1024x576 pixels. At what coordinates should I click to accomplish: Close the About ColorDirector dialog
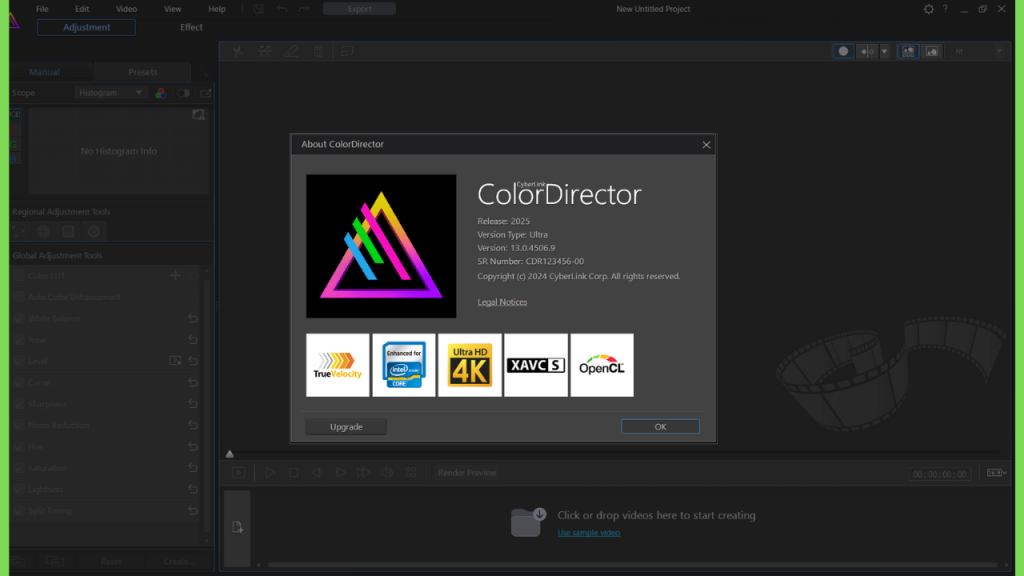[x=706, y=144]
